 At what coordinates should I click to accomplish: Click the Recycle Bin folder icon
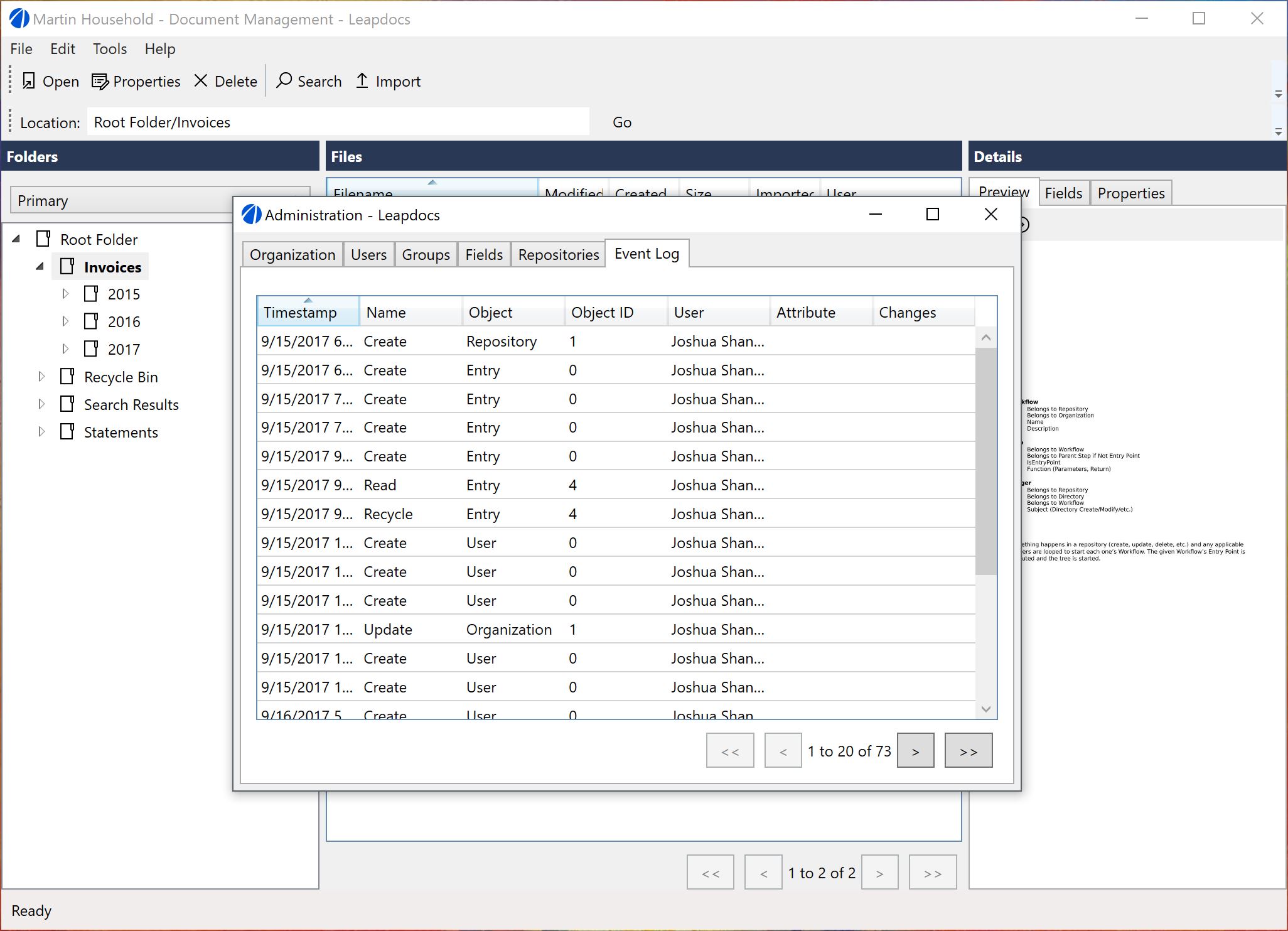click(67, 377)
